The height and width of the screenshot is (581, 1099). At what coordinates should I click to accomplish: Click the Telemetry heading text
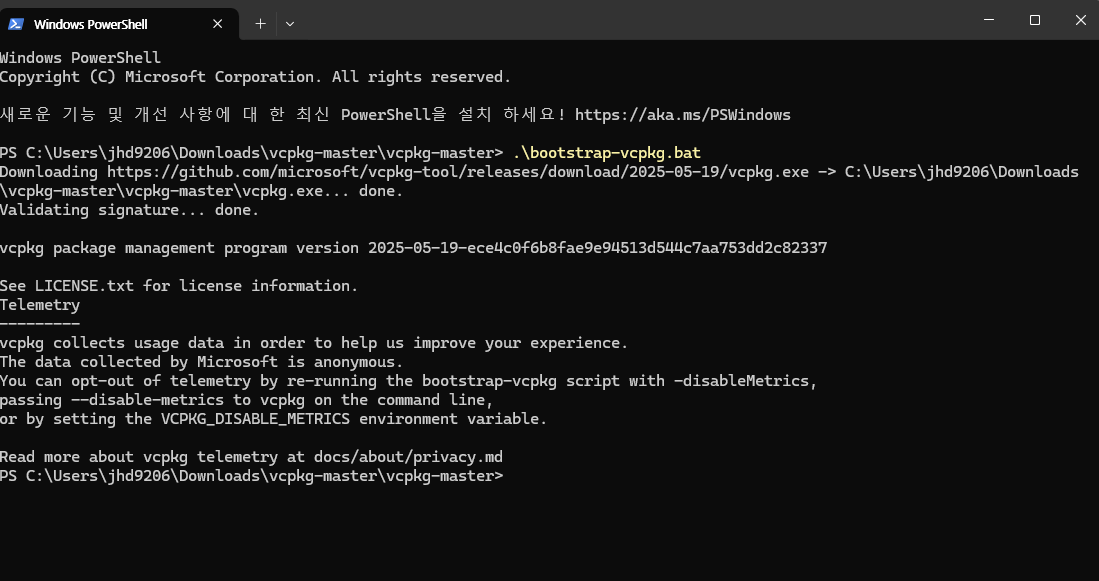click(40, 305)
